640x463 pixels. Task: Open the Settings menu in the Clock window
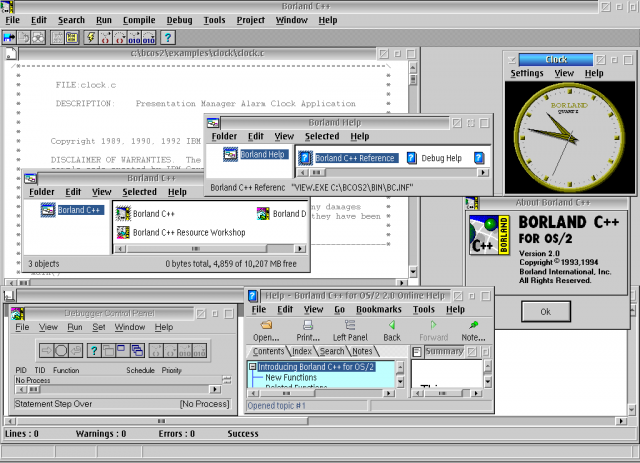click(527, 73)
